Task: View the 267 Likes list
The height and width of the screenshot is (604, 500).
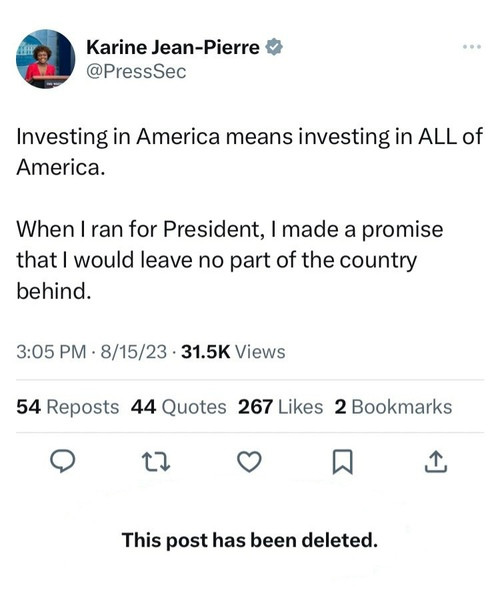Action: (280, 407)
